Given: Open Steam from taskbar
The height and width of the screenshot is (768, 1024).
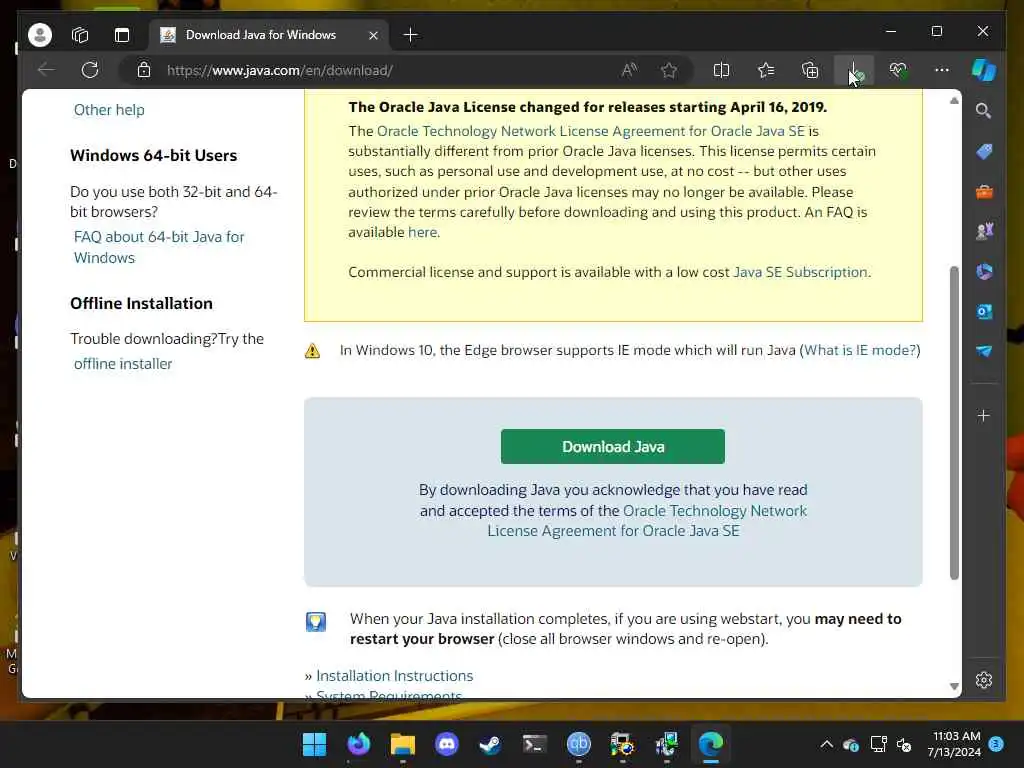Looking at the screenshot, I should (x=490, y=744).
